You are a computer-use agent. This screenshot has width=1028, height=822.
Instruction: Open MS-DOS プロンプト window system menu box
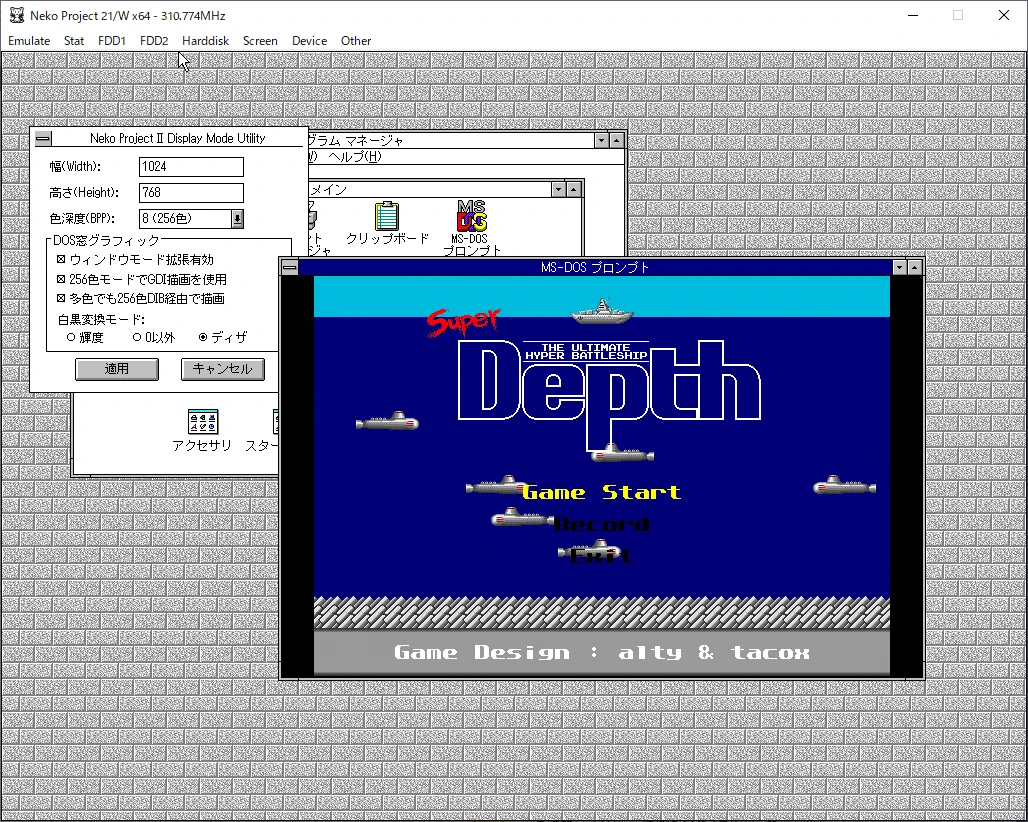click(290, 267)
